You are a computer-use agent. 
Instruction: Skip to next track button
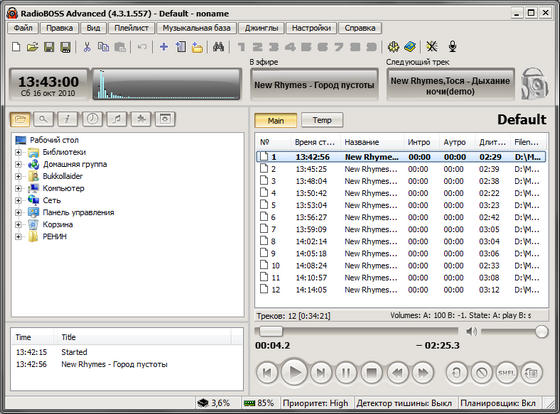pyautogui.click(x=321, y=373)
